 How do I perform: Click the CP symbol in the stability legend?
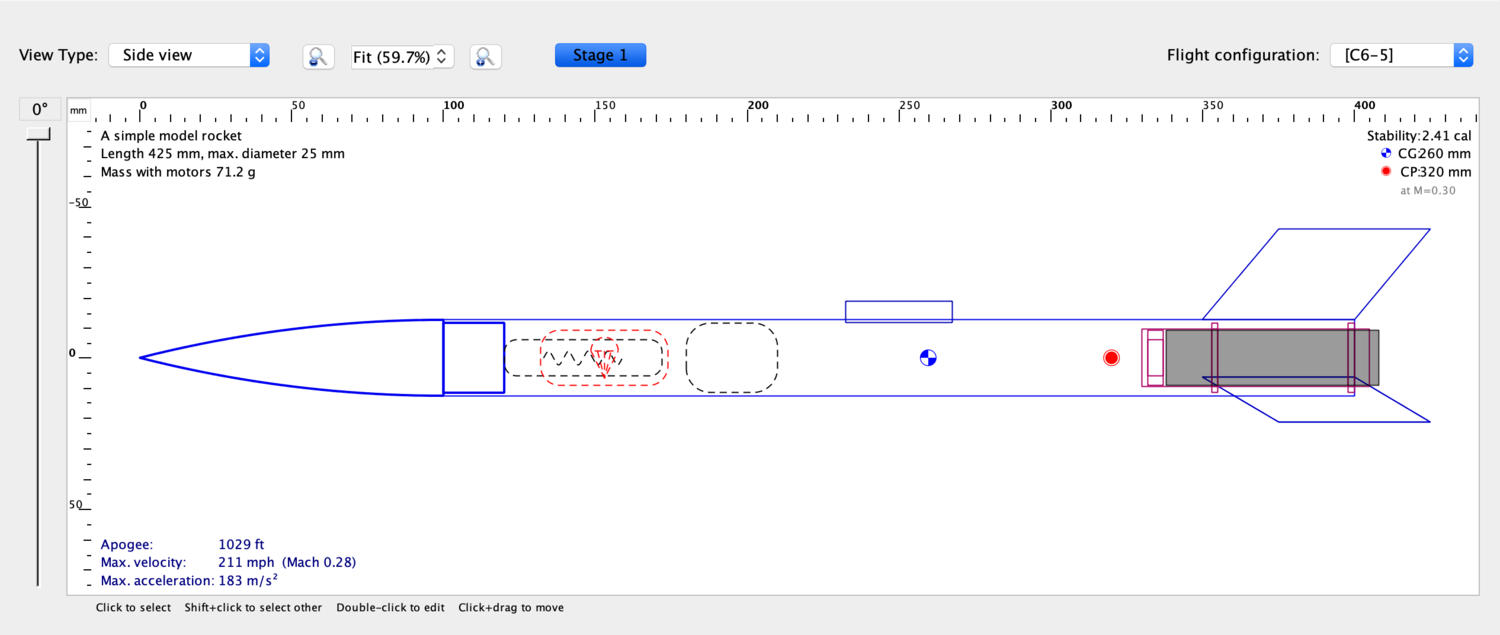pos(1385,170)
